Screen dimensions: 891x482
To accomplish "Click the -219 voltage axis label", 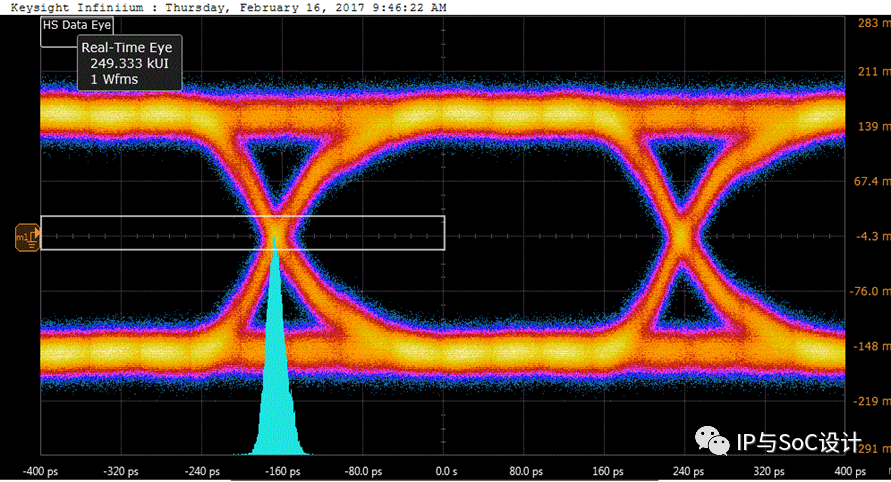I will pyautogui.click(x=872, y=401).
